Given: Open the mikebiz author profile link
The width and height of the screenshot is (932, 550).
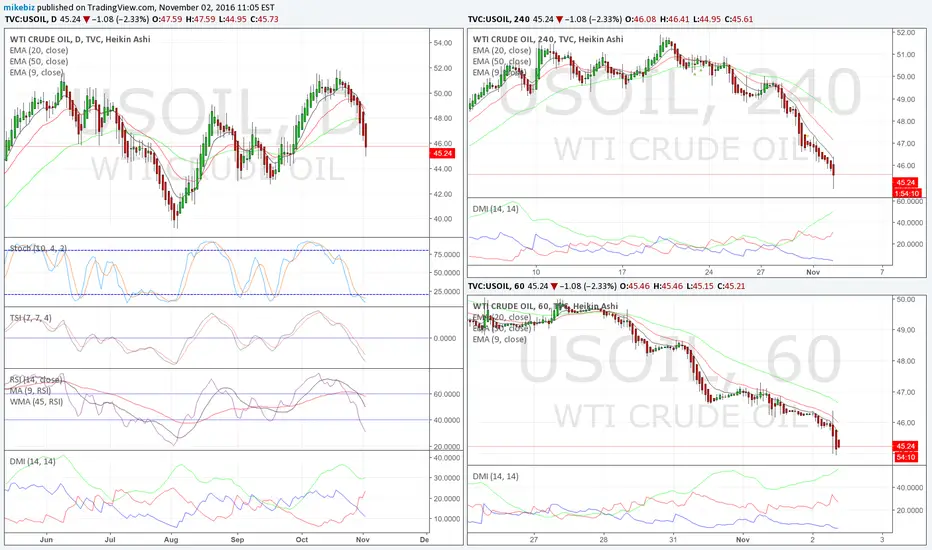Looking at the screenshot, I should click(18, 8).
